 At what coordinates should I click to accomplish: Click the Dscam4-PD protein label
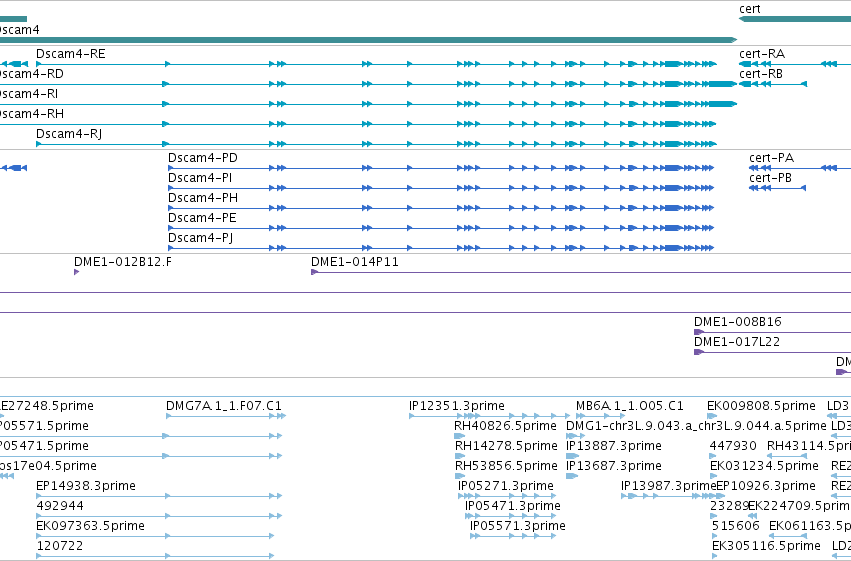(203, 158)
